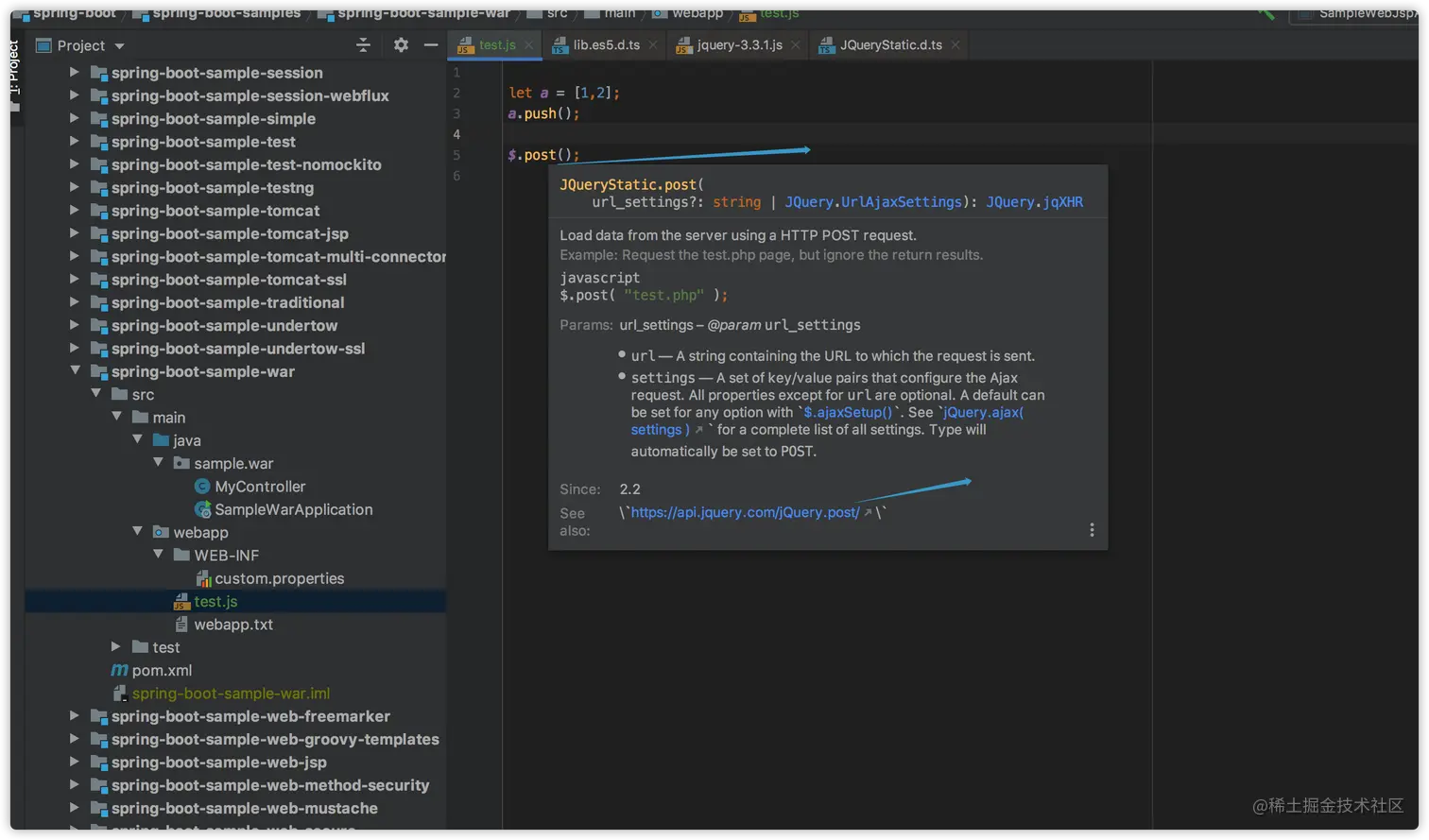Screen dimensions: 1429x840
Task: Select spring-boot-sample-web-jsp module
Action: [x=219, y=763]
